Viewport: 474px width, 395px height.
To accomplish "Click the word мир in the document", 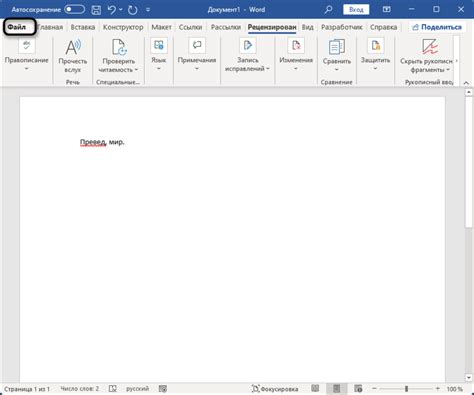I will (115, 142).
